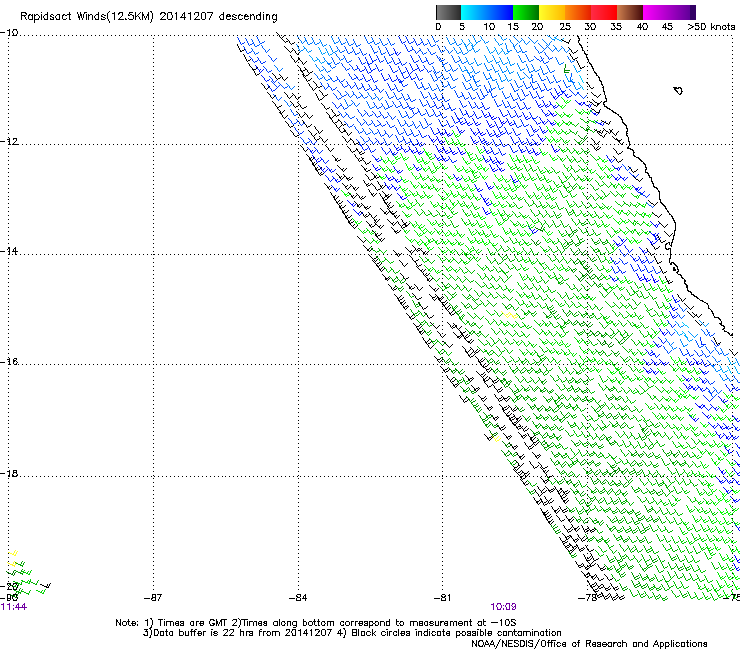This screenshot has width=740, height=650.
Task: Click the small island outline inland of the coast
Action: pos(678,90)
